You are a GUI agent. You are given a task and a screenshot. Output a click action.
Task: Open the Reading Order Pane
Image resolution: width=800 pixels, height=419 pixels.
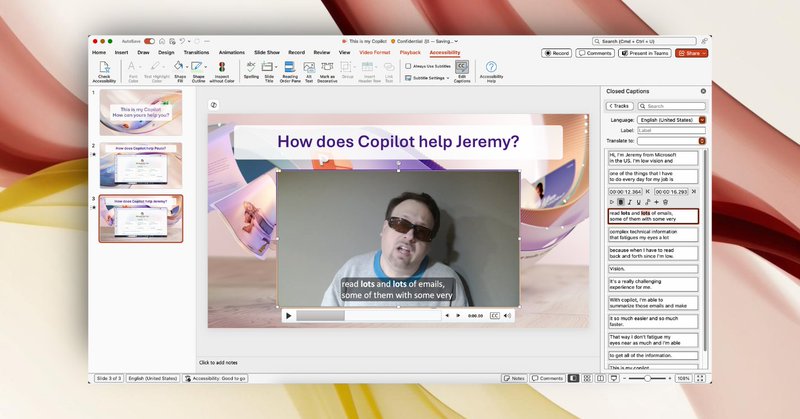290,71
